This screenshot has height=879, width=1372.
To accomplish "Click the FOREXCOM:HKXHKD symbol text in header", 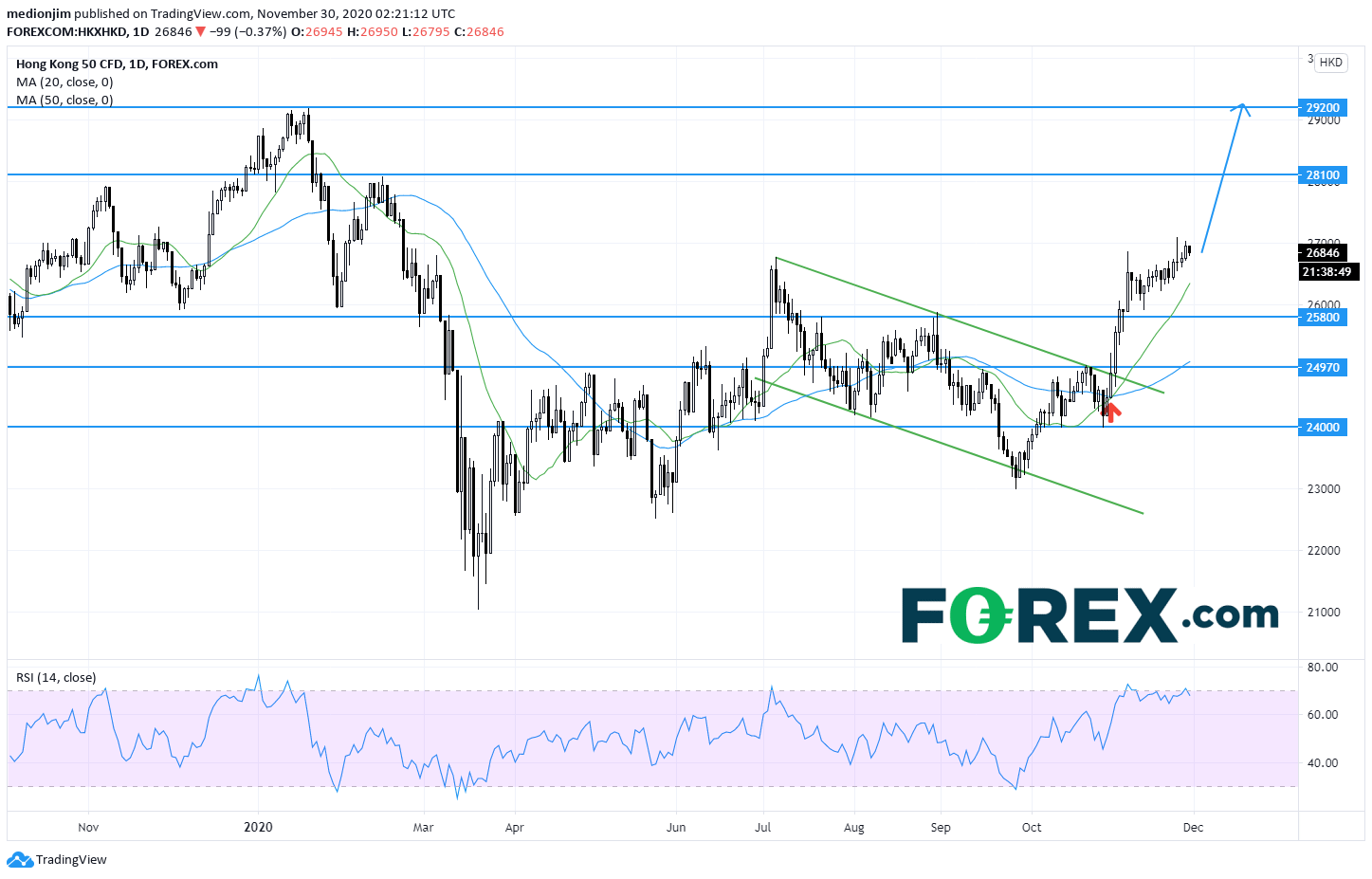I will (66, 31).
